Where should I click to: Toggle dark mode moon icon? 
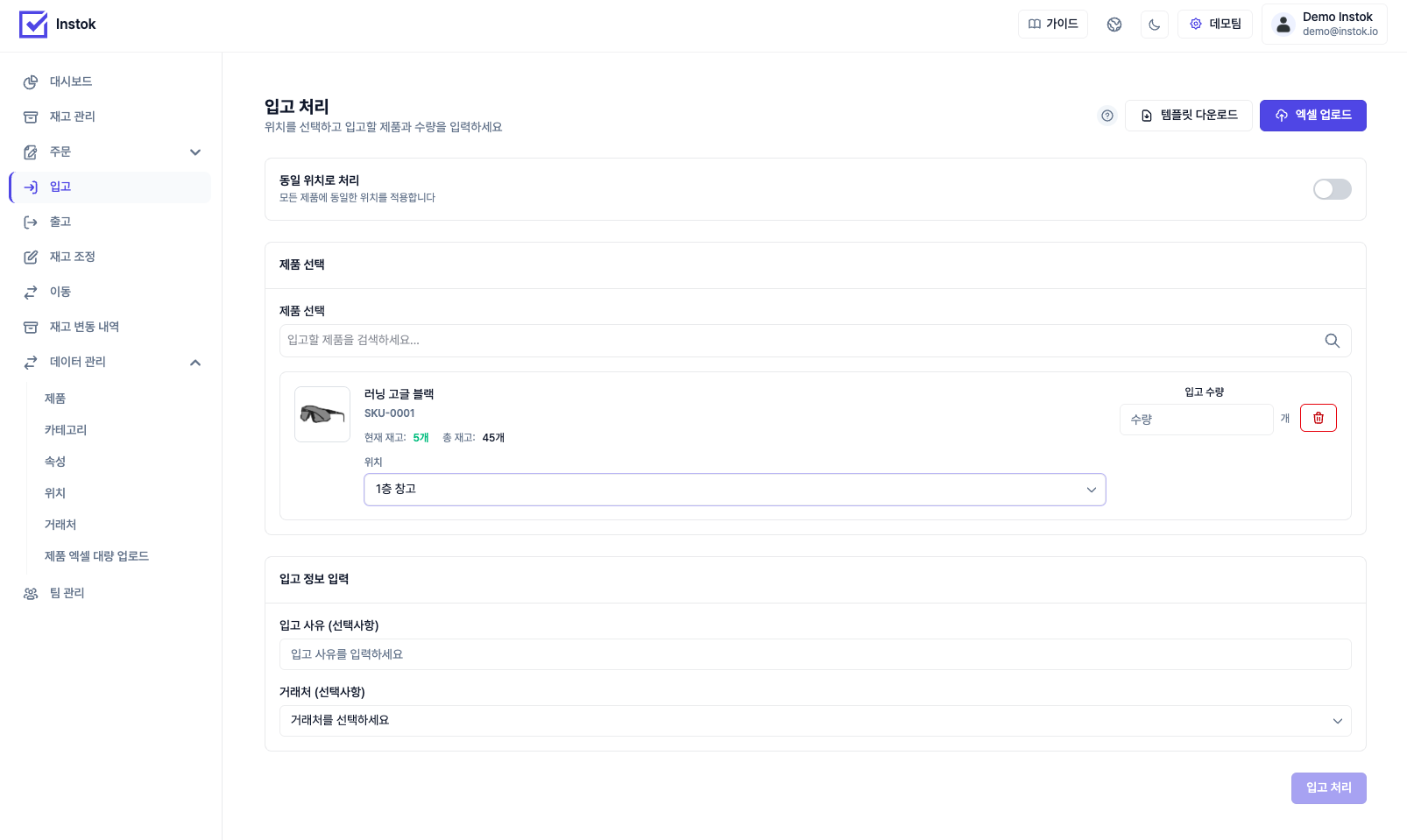coord(1154,25)
